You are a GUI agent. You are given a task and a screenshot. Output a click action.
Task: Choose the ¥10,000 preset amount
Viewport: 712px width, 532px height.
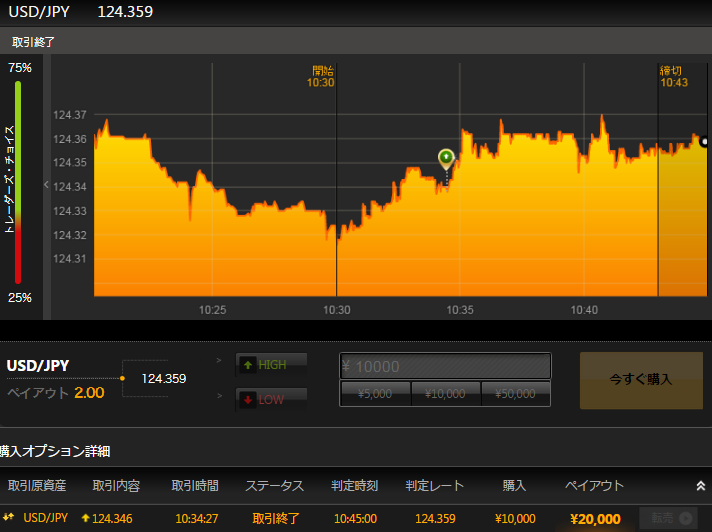point(445,394)
